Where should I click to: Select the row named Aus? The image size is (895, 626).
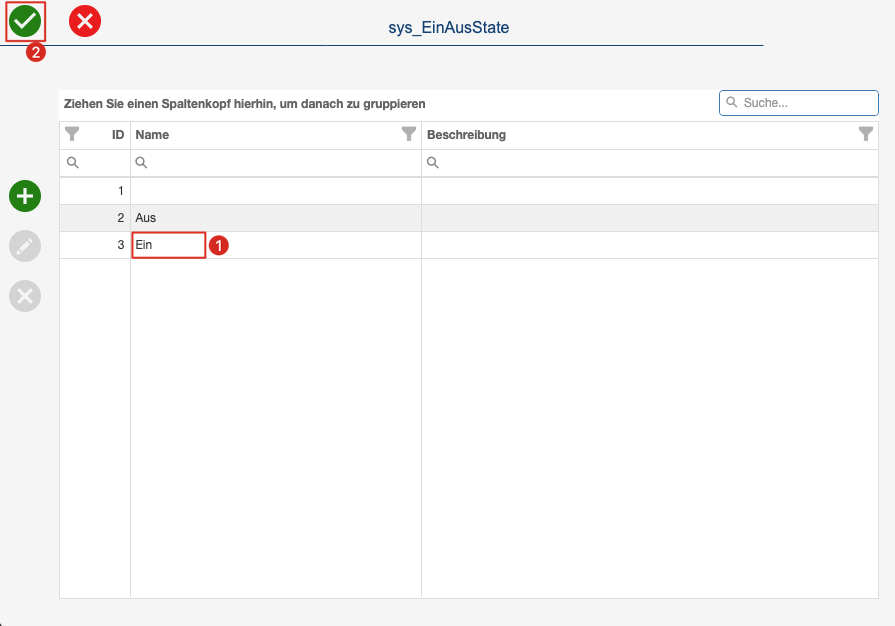[469, 218]
